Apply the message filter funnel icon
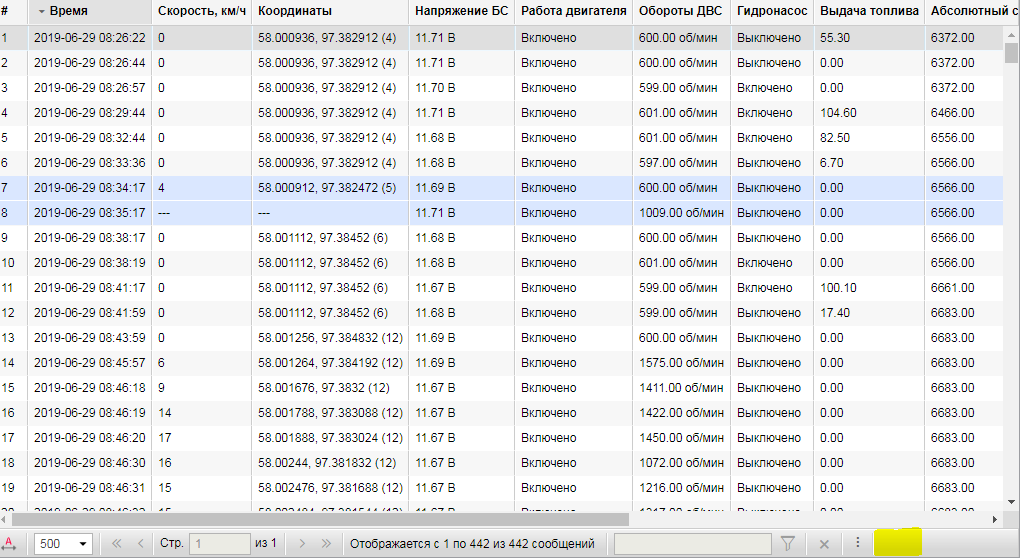The height and width of the screenshot is (560, 1020). [788, 543]
